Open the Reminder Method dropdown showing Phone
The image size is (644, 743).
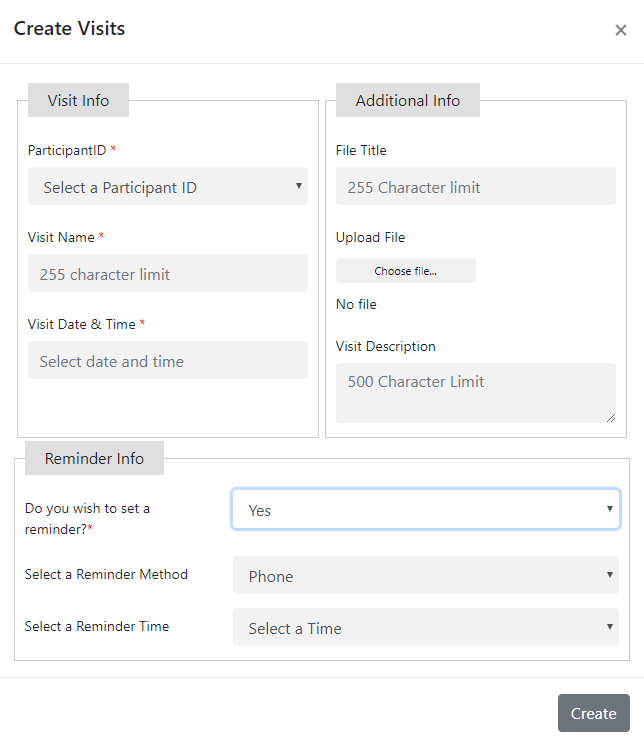[x=425, y=576]
